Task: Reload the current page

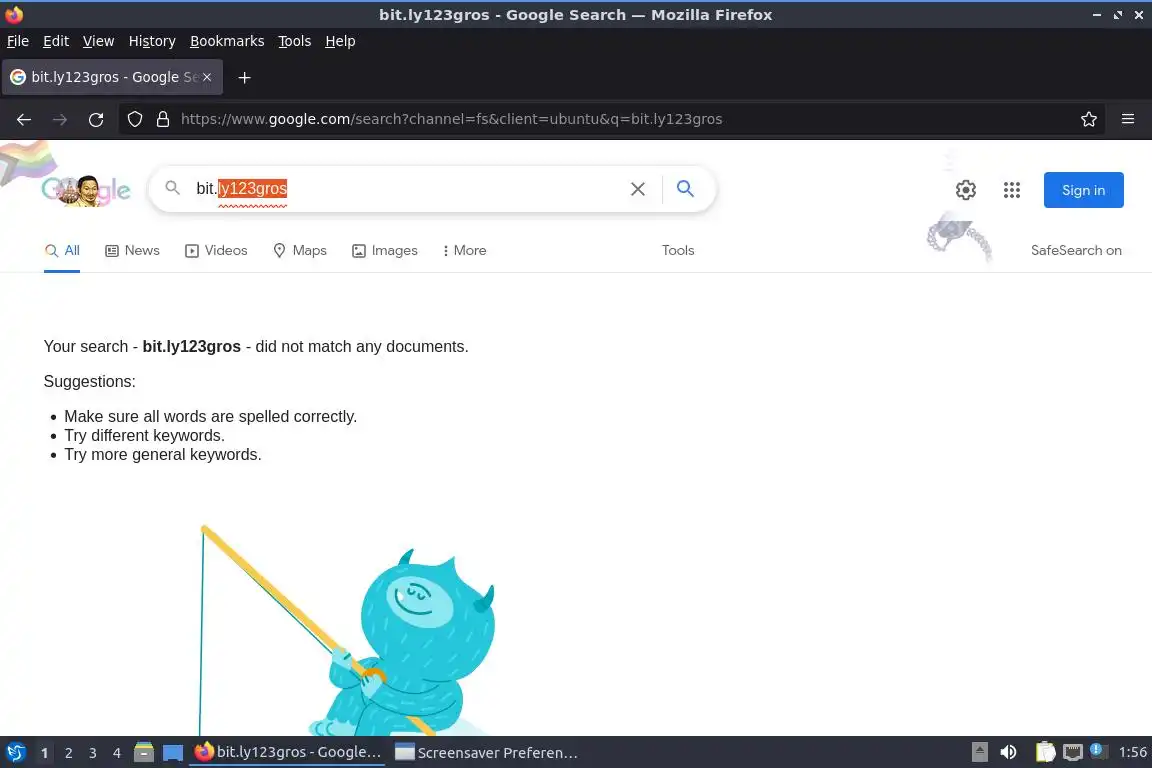Action: [96, 119]
